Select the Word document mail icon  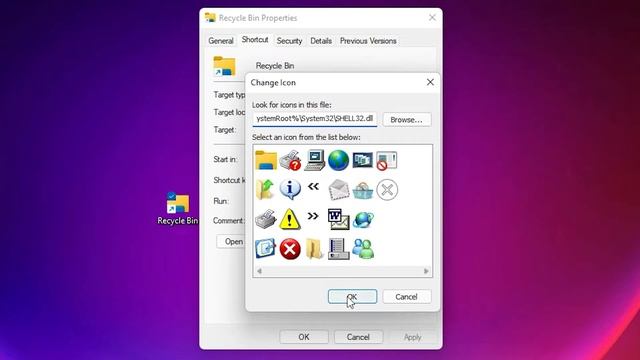coord(339,219)
